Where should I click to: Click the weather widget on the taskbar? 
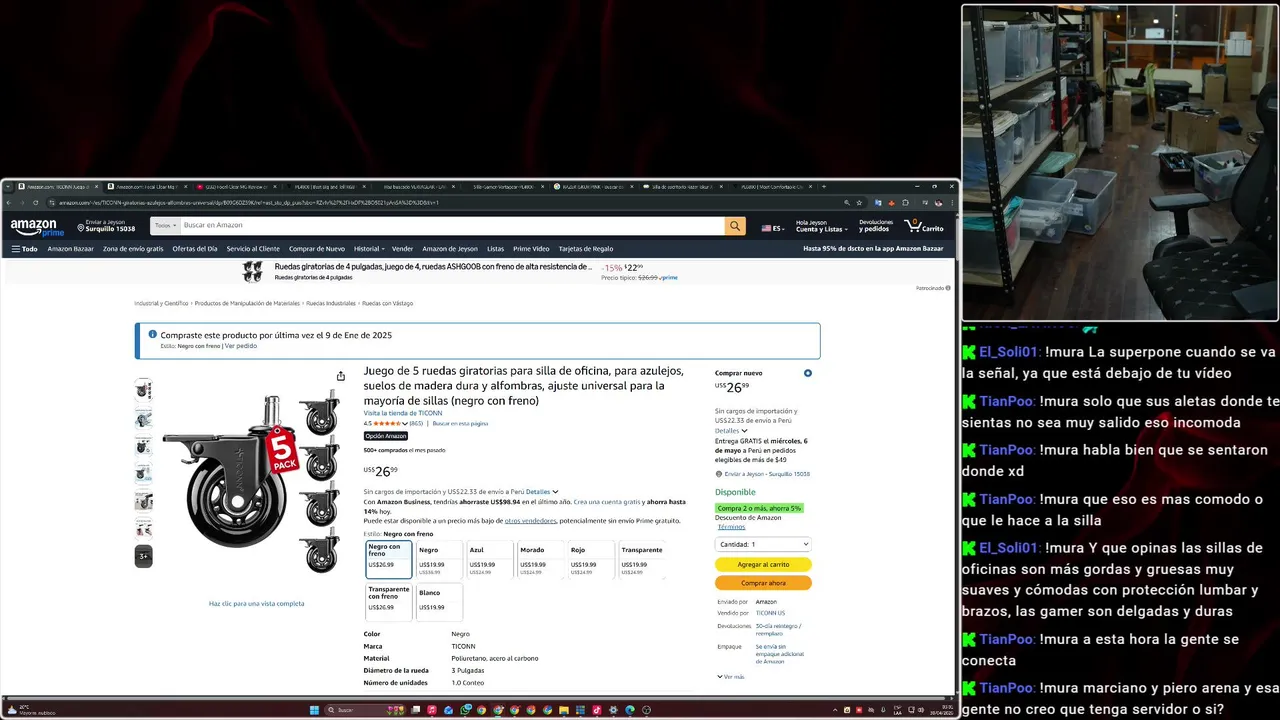pyautogui.click(x=30, y=710)
